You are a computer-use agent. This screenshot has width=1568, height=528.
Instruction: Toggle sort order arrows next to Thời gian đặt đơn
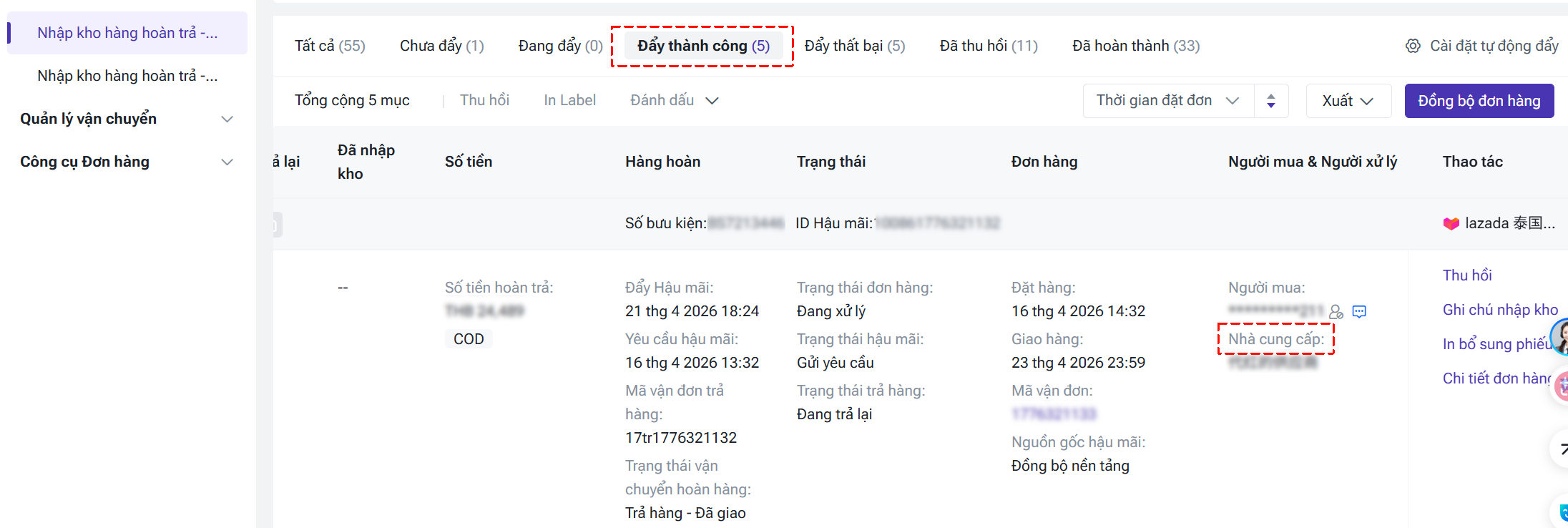coord(1271,101)
